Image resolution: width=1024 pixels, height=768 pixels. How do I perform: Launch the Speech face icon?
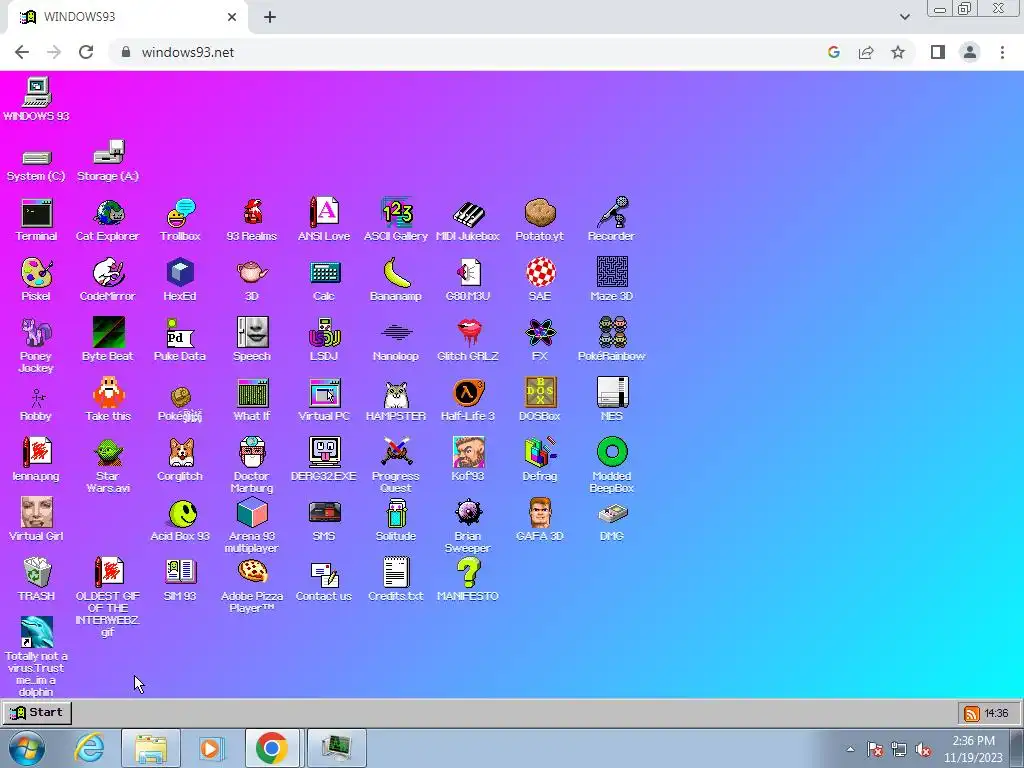pyautogui.click(x=252, y=333)
